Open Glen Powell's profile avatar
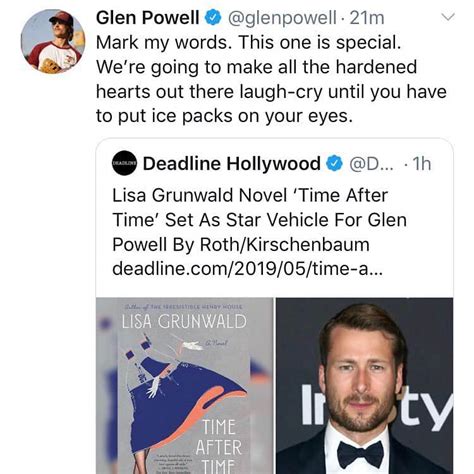 [x=53, y=41]
